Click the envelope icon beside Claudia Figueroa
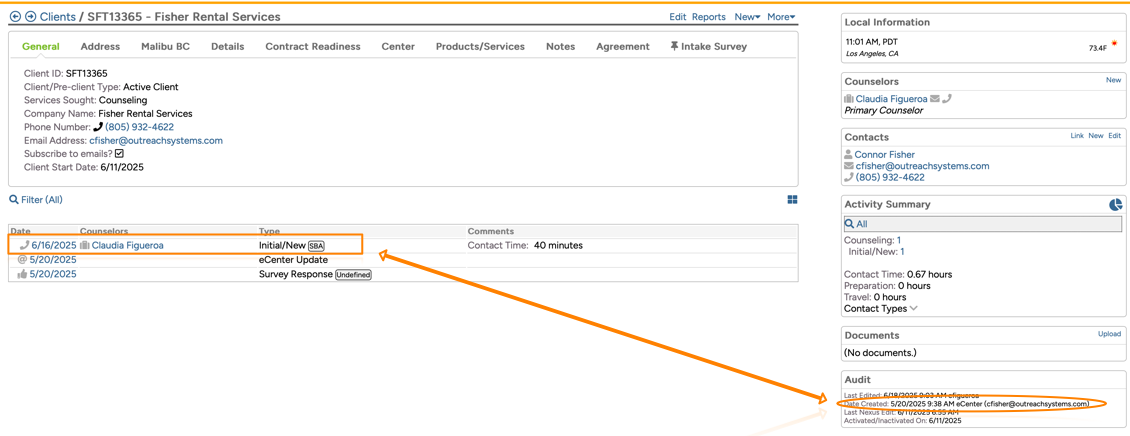The width and height of the screenshot is (1130, 436). coord(935,99)
